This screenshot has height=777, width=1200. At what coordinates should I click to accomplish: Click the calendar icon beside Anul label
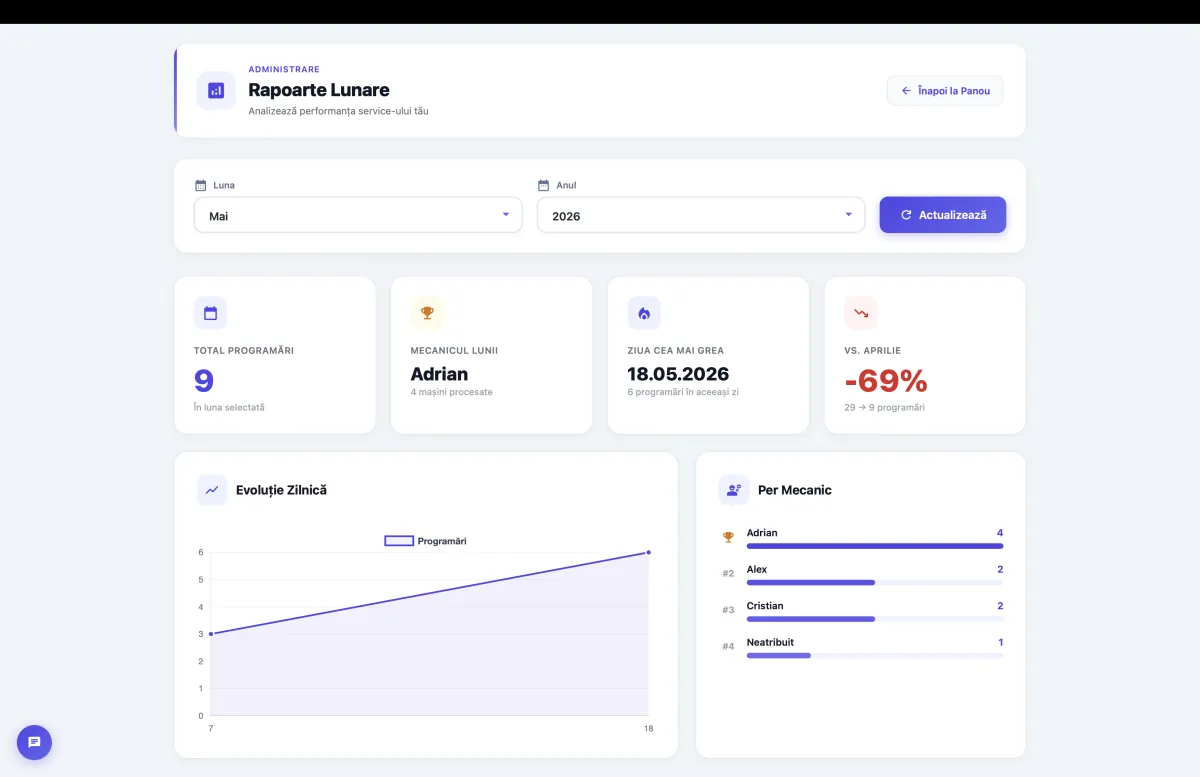point(543,185)
